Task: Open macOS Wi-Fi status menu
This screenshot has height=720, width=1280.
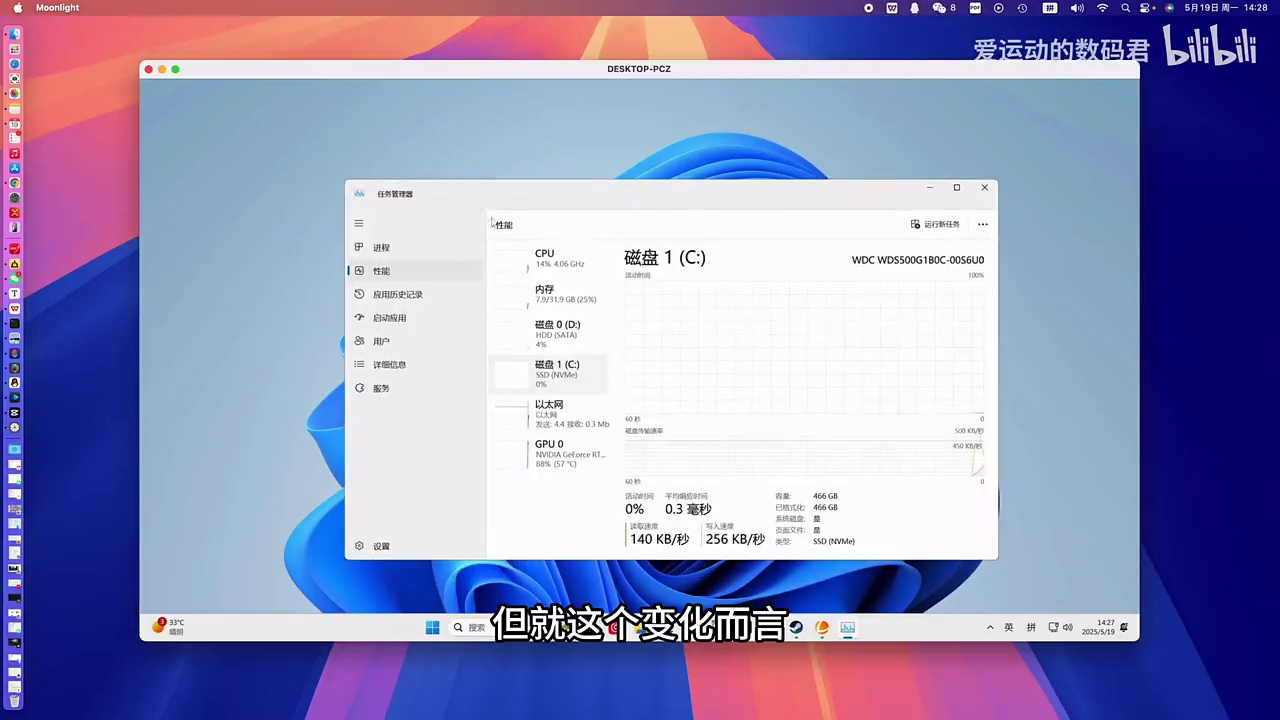Action: tap(1102, 8)
